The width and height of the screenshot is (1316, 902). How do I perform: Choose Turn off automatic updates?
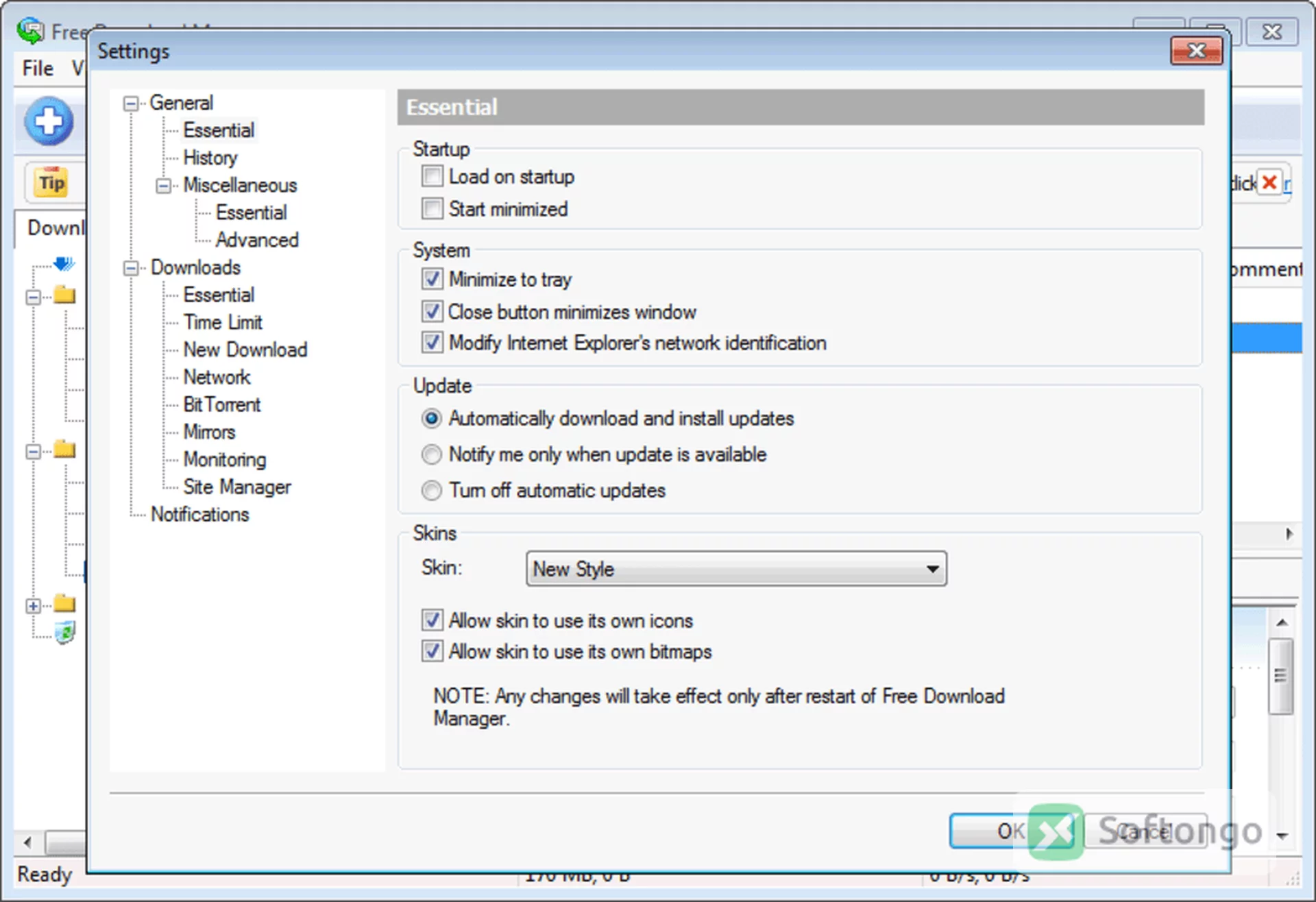[x=432, y=491]
